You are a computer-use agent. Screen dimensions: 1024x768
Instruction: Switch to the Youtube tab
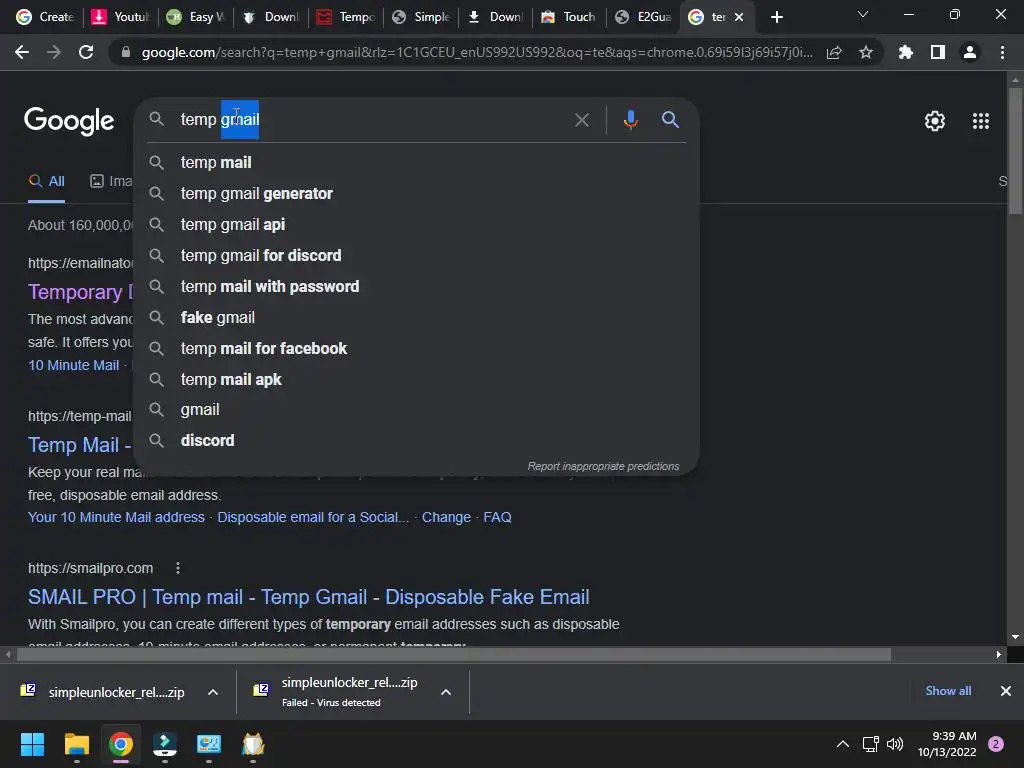coord(121,17)
